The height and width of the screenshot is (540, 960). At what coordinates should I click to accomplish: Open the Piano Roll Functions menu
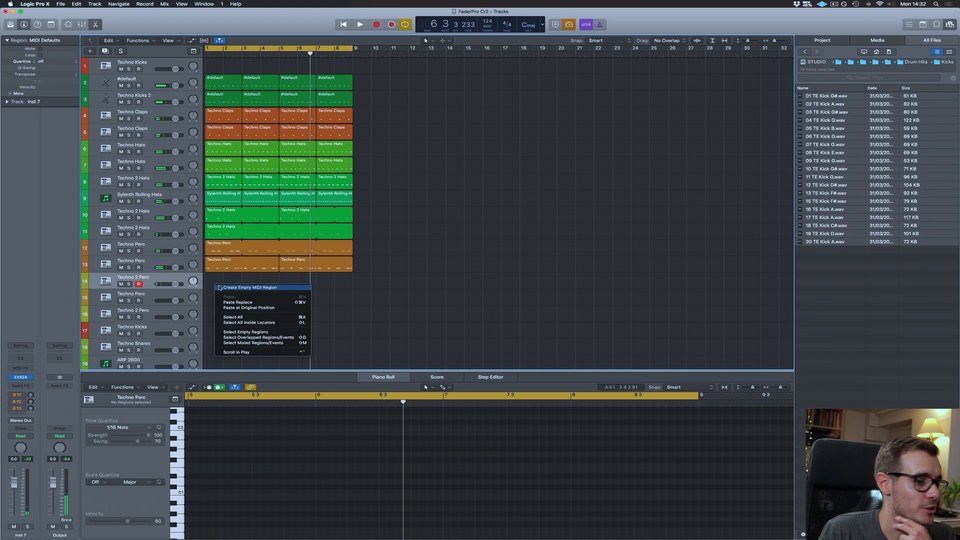[x=124, y=387]
